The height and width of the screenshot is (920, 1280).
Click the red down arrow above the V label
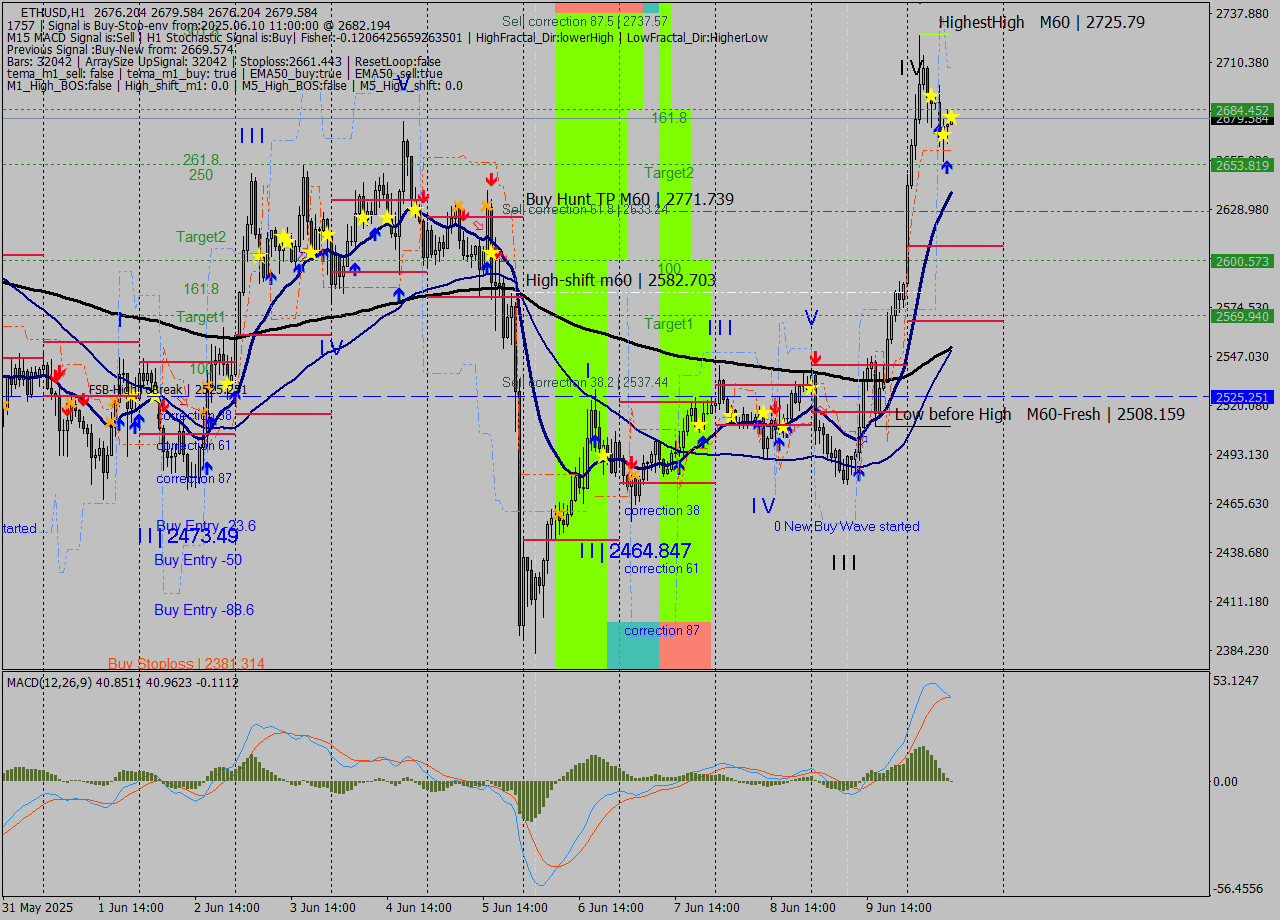pos(815,357)
